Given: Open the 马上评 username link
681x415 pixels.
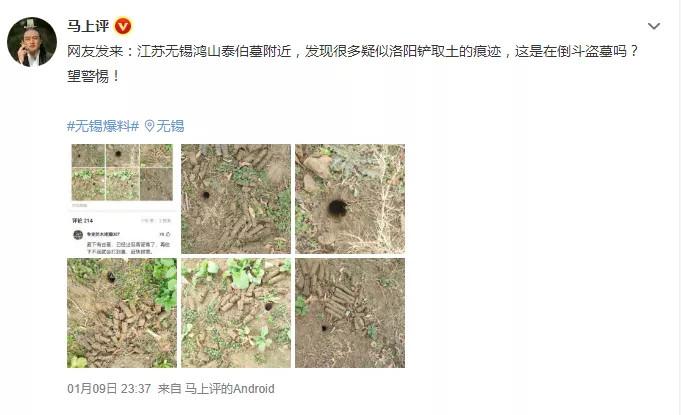Looking at the screenshot, I should [88, 26].
